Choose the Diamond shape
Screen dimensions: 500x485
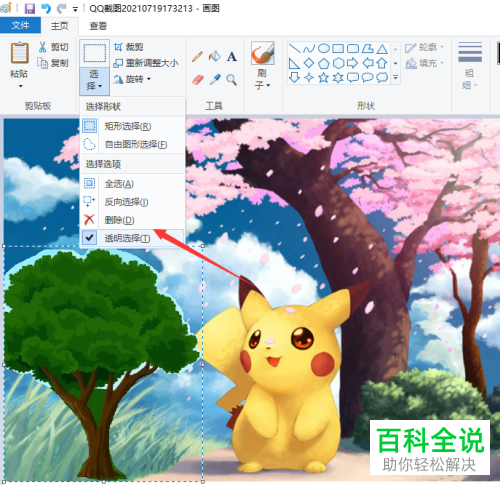point(309,63)
